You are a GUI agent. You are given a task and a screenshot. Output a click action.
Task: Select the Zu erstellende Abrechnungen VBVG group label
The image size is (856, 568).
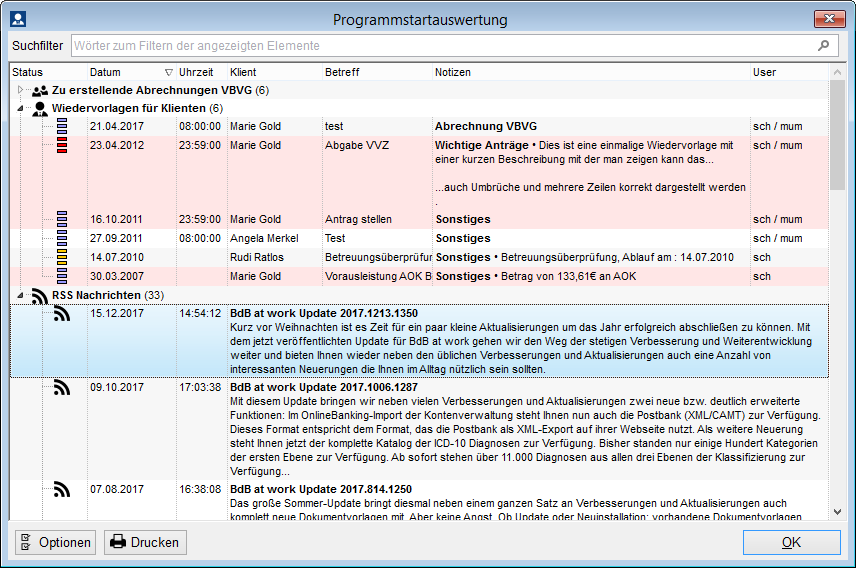pyautogui.click(x=160, y=90)
